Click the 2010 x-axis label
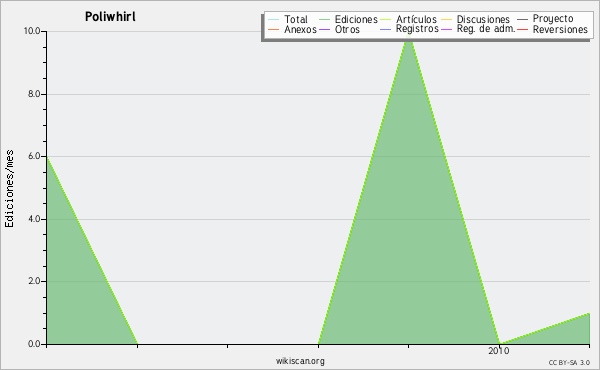The height and width of the screenshot is (370, 600). [x=499, y=351]
